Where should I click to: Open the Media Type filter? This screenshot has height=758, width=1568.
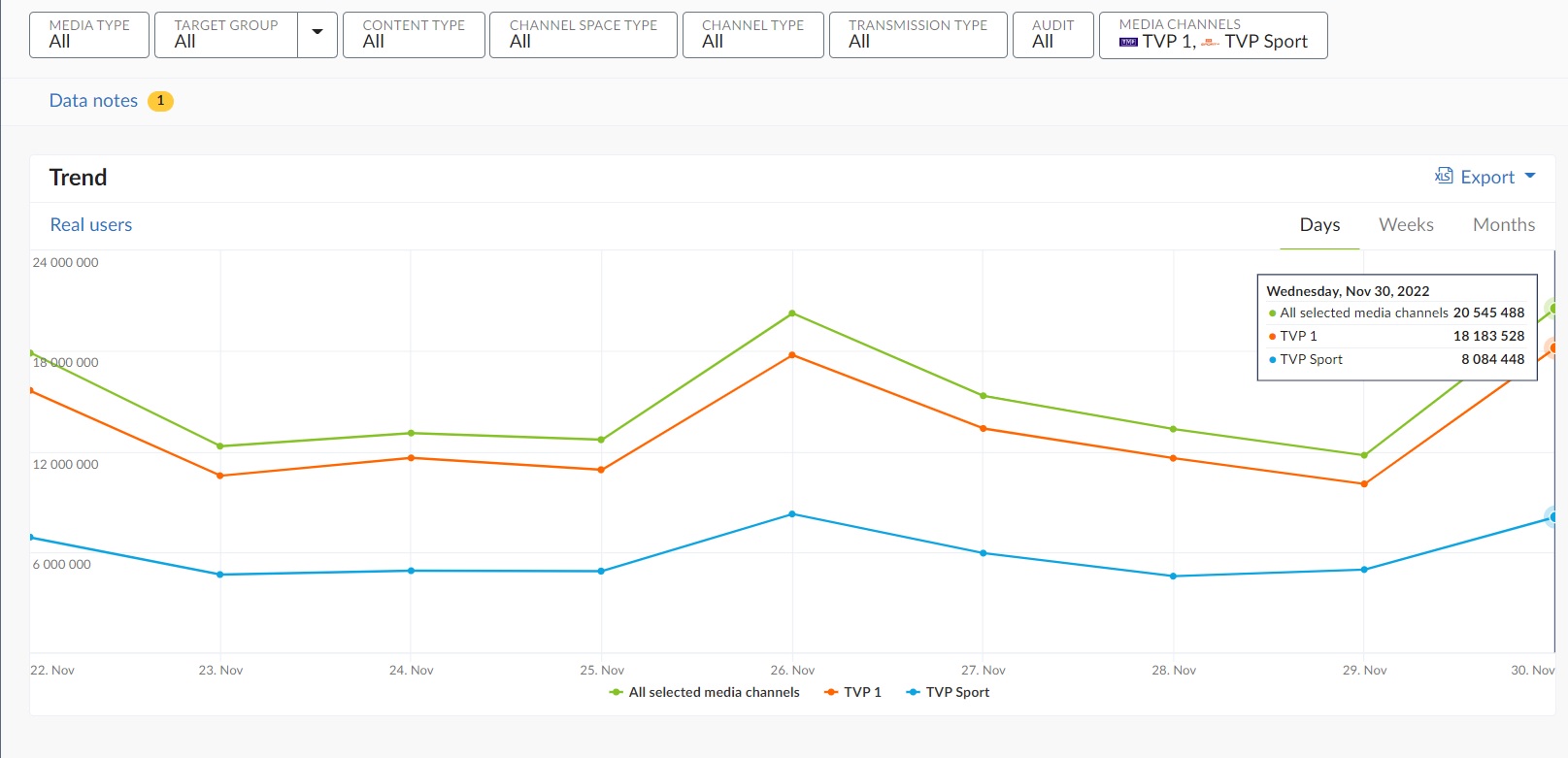[89, 34]
